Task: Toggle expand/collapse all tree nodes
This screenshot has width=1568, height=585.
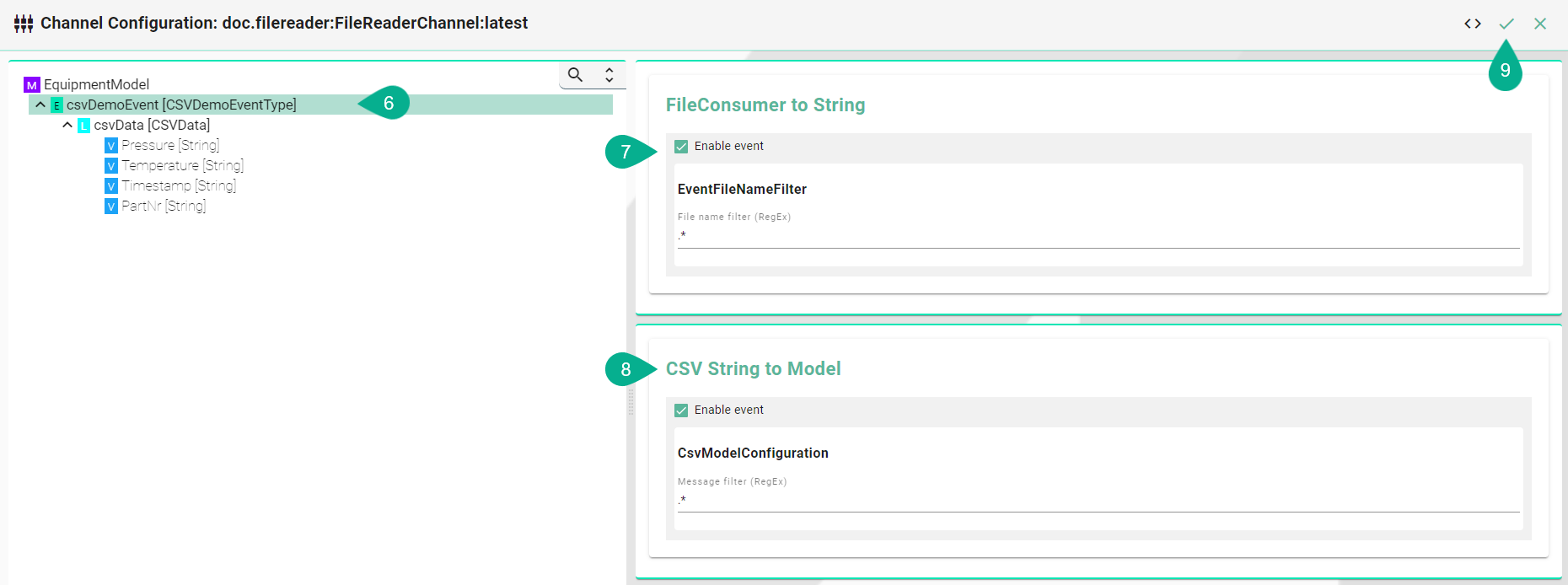Action: (x=609, y=75)
